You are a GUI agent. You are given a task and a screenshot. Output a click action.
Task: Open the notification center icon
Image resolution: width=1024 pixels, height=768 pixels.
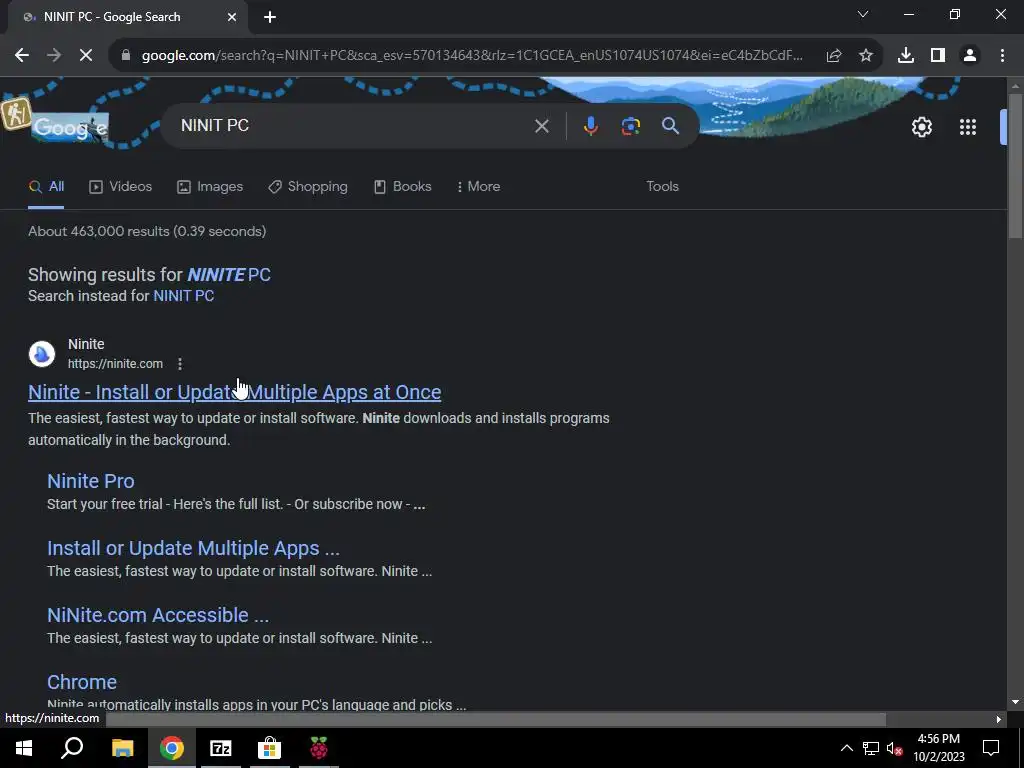click(x=991, y=748)
